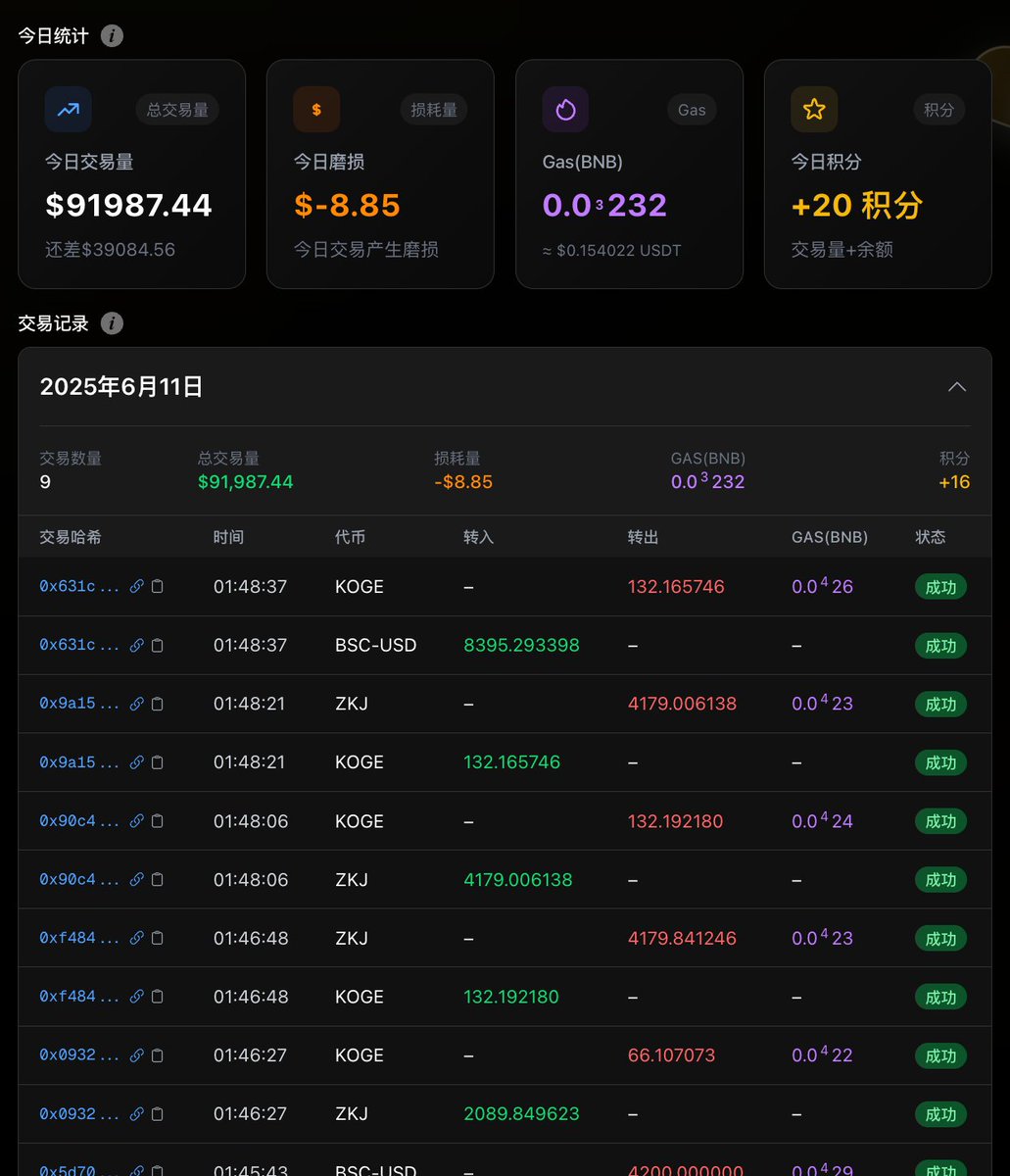Click the 积分 tag on 今日积分 card
This screenshot has width=1010, height=1176.
click(938, 110)
